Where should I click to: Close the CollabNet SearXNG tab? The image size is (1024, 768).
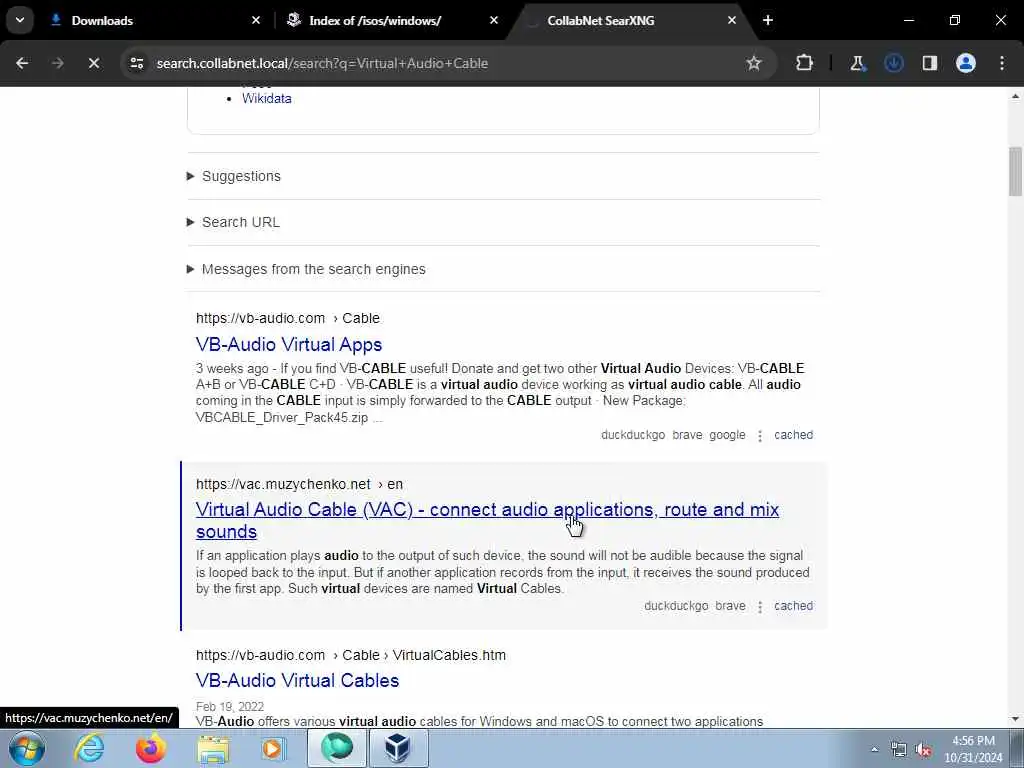pyautogui.click(x=732, y=20)
